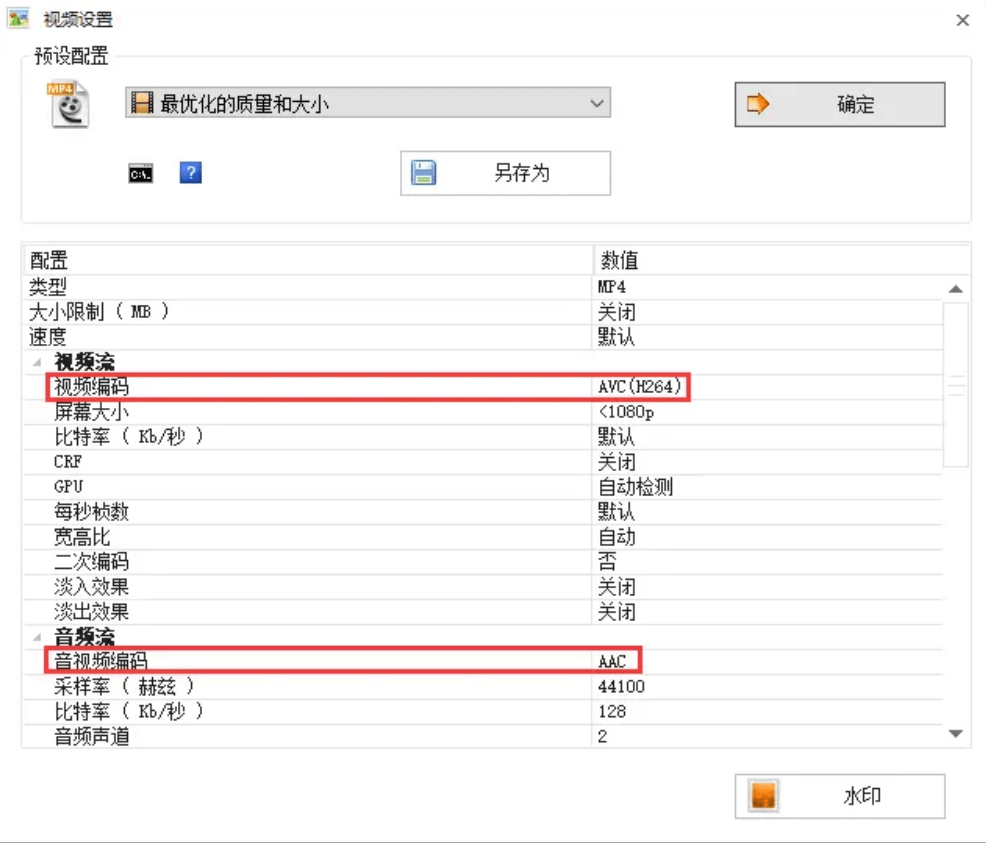The image size is (986, 843).
Task: Select the 淡入效果 row
Action: 483,587
